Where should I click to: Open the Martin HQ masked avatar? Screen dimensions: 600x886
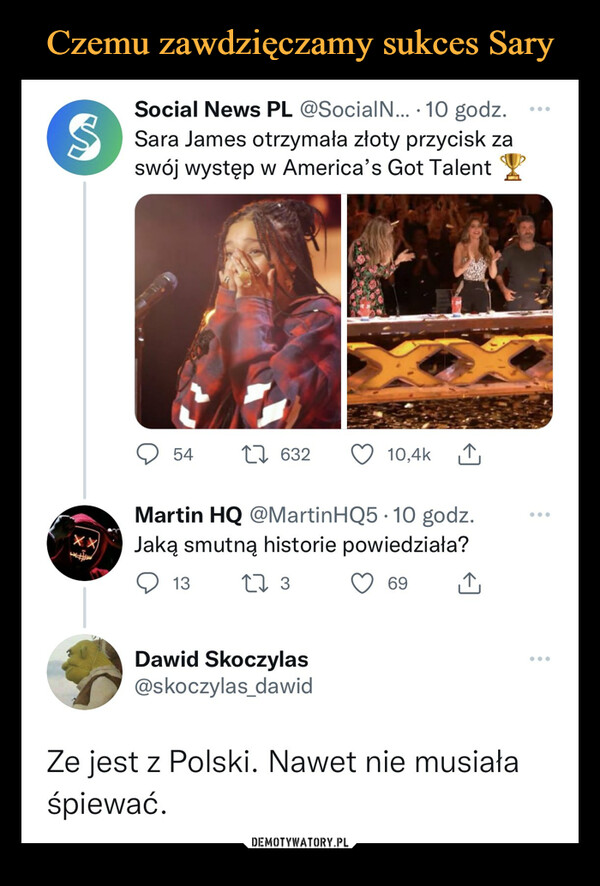coord(84,543)
